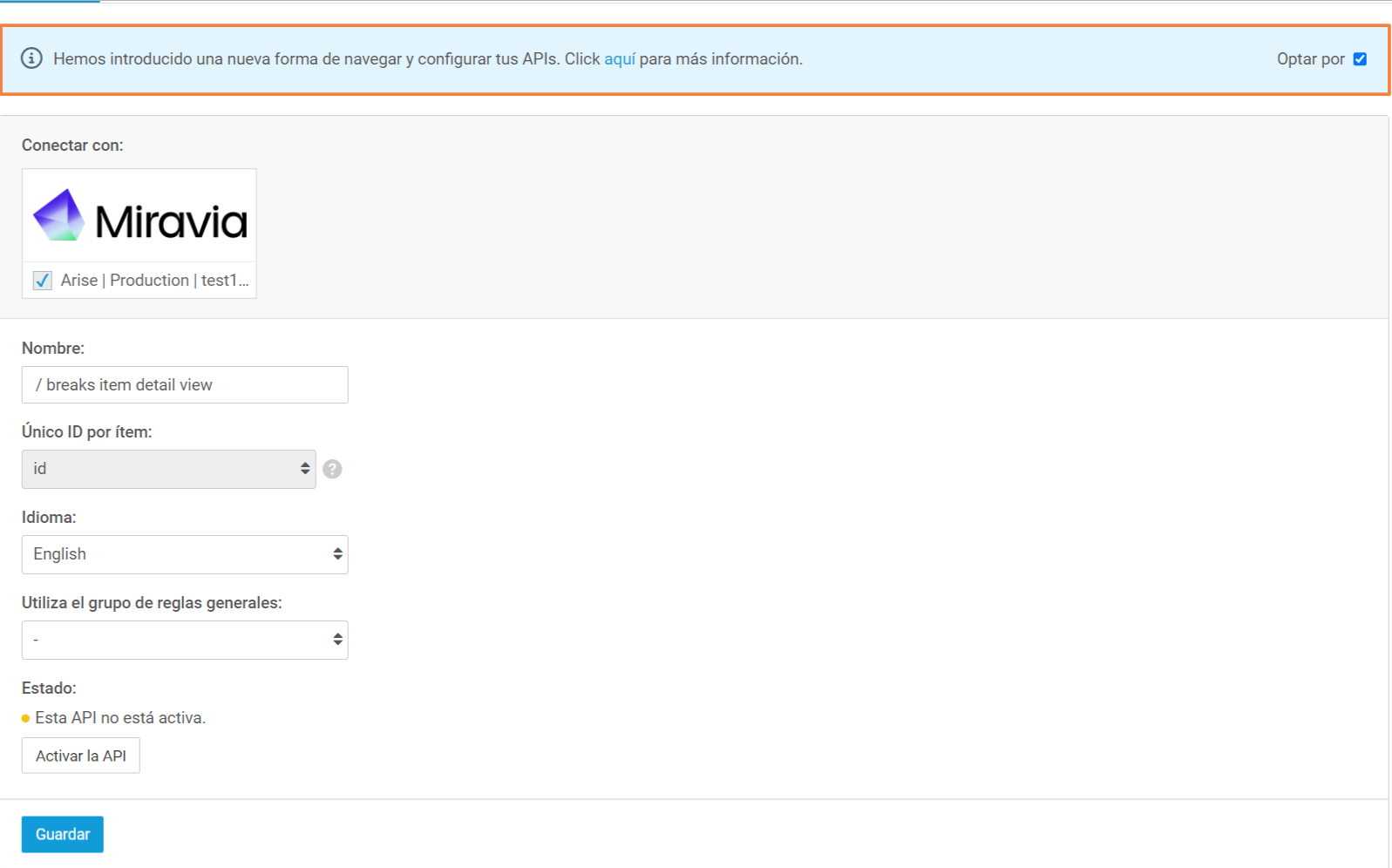Viewport: 1392px width, 868px height.
Task: Click the 'Utiliza el grupo de reglas generales:' label
Action: click(152, 603)
